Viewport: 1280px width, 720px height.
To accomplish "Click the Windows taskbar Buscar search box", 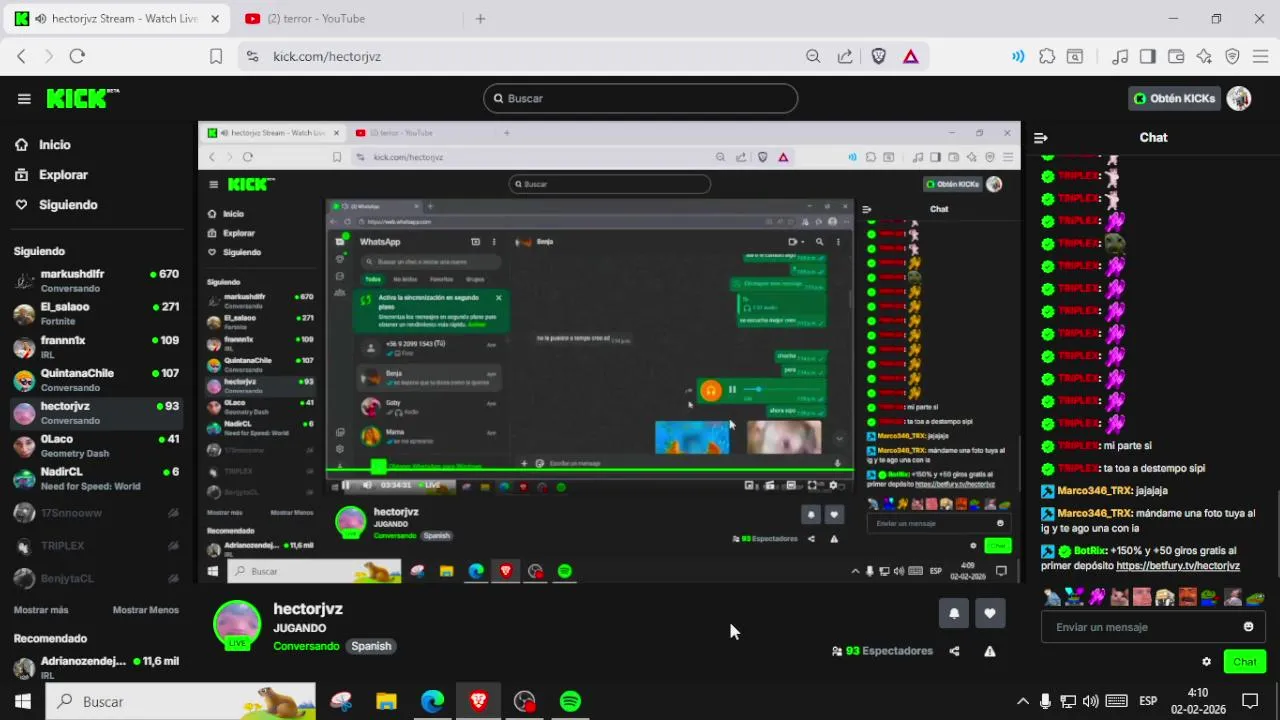I will tap(181, 701).
